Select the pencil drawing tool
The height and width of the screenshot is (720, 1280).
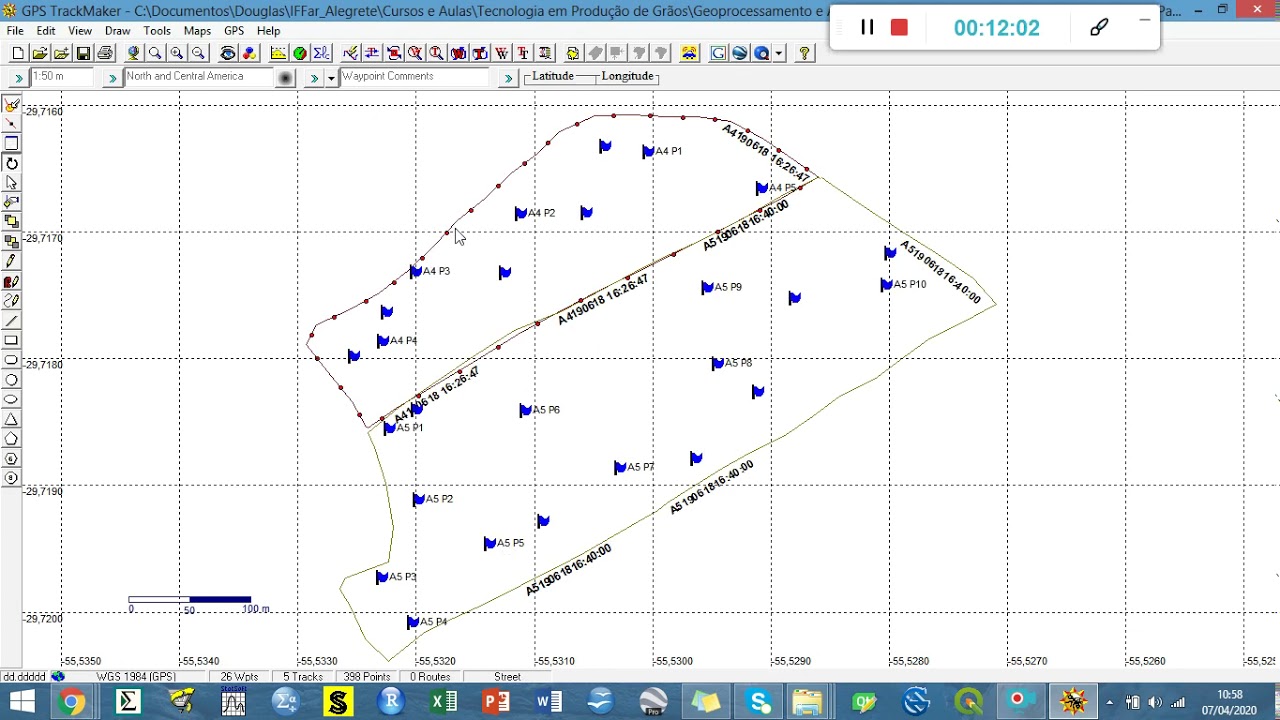[12, 260]
